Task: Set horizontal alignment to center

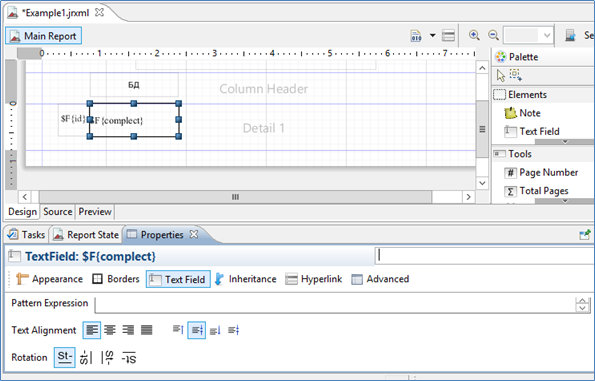Action: (110, 330)
